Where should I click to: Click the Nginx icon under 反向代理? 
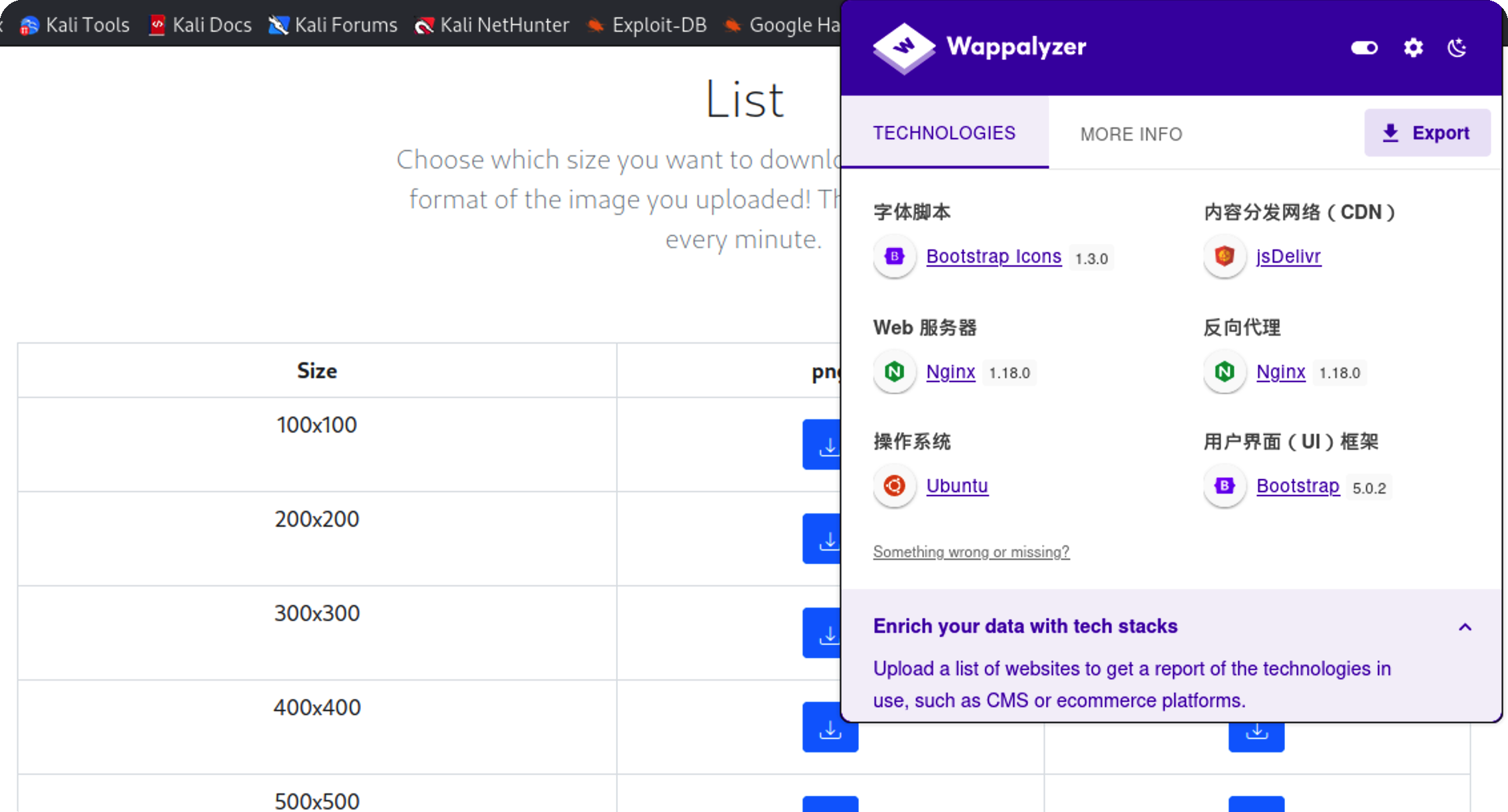pyautogui.click(x=1225, y=372)
